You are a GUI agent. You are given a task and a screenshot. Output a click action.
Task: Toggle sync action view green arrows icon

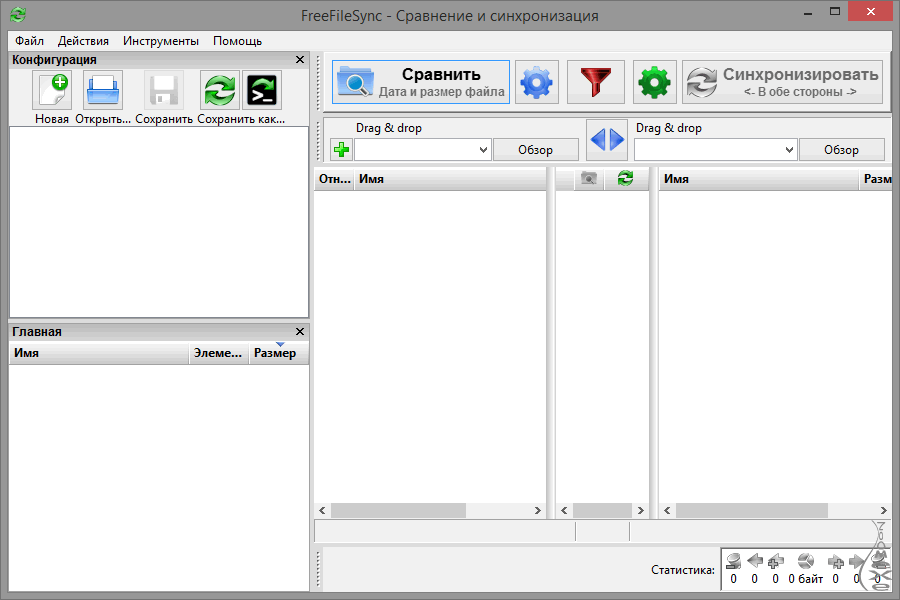(x=625, y=179)
